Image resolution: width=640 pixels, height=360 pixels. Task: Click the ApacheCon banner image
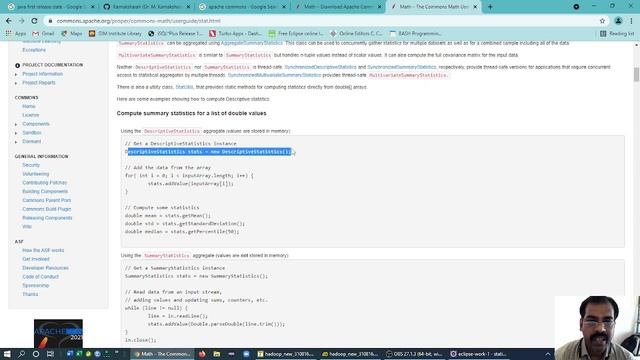point(58,333)
